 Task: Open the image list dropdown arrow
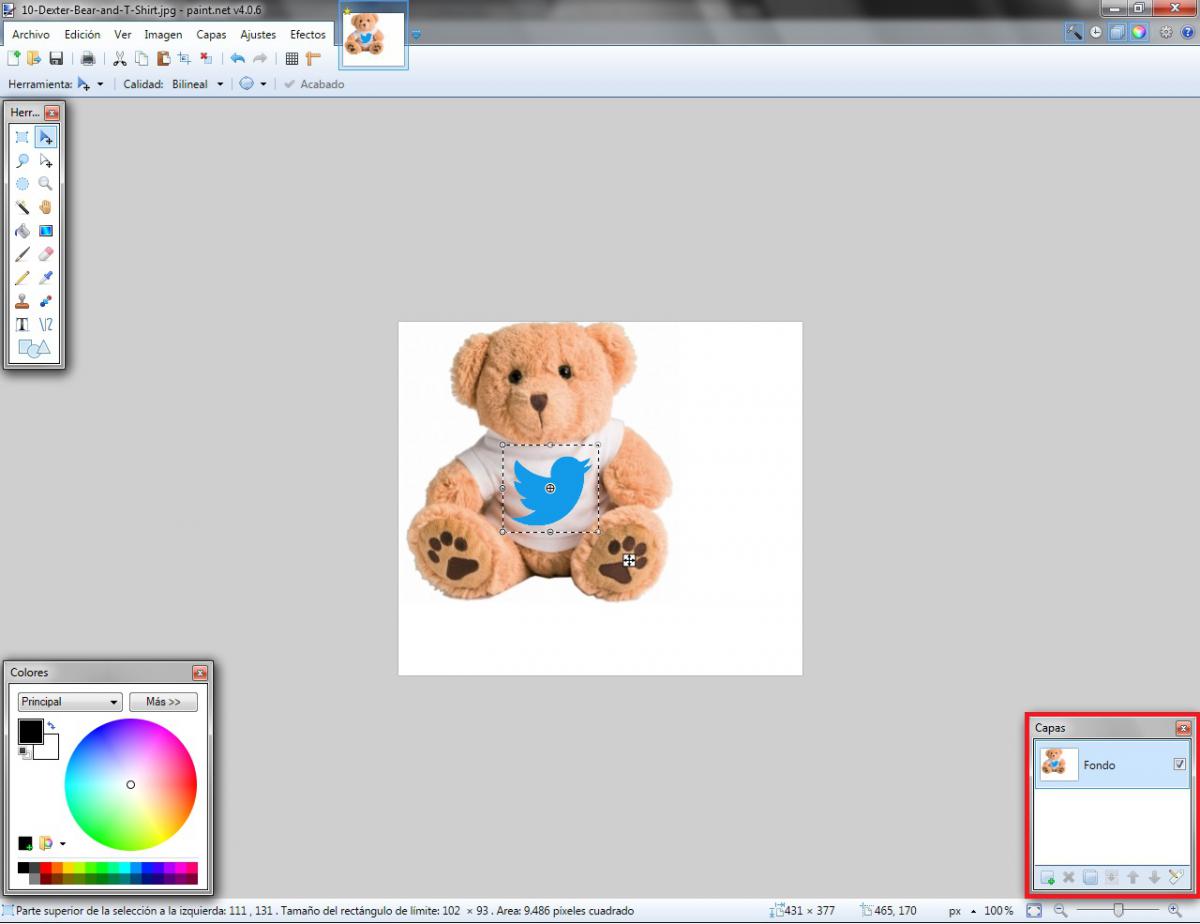416,35
